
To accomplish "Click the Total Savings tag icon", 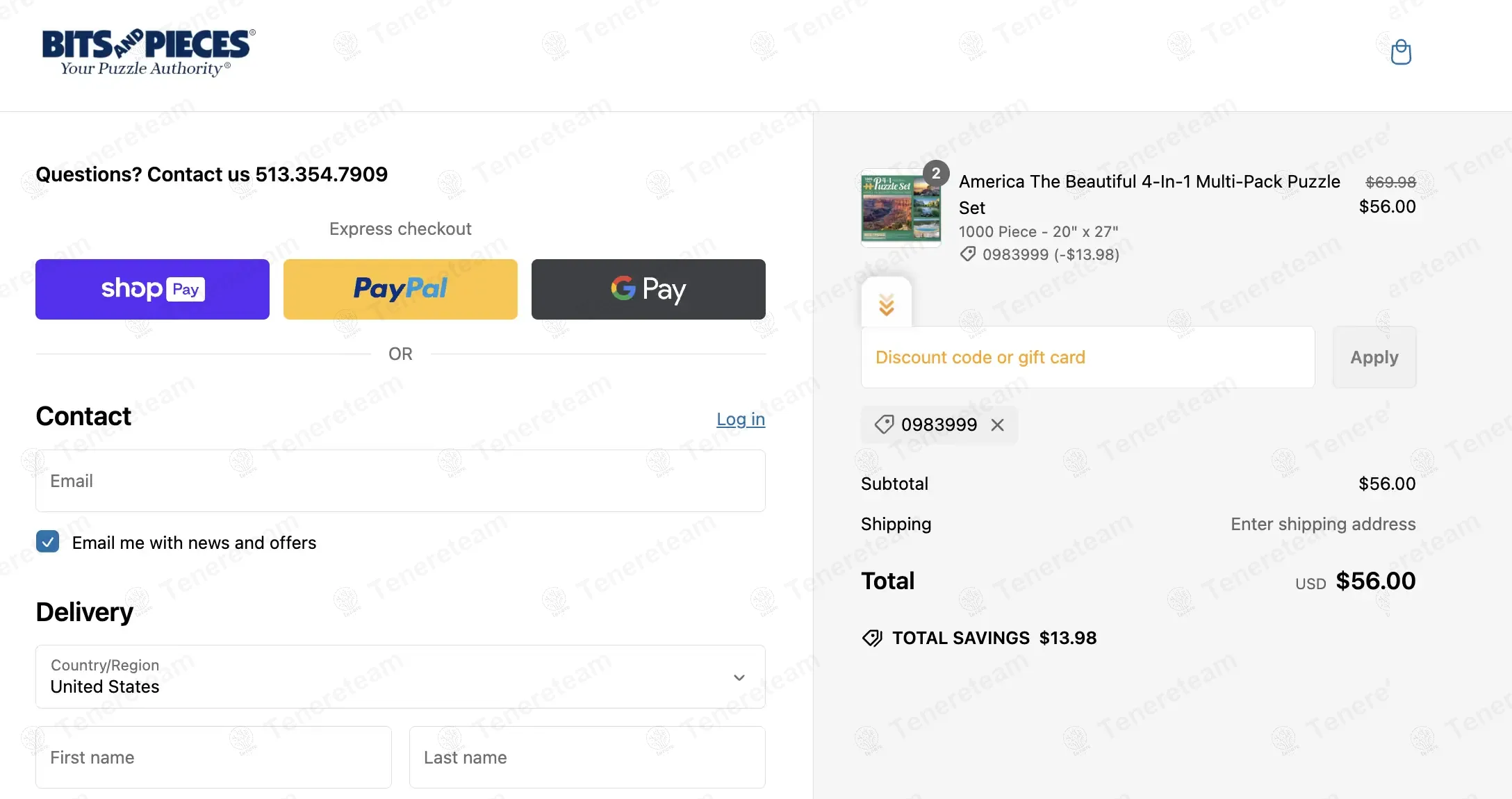I will (872, 638).
